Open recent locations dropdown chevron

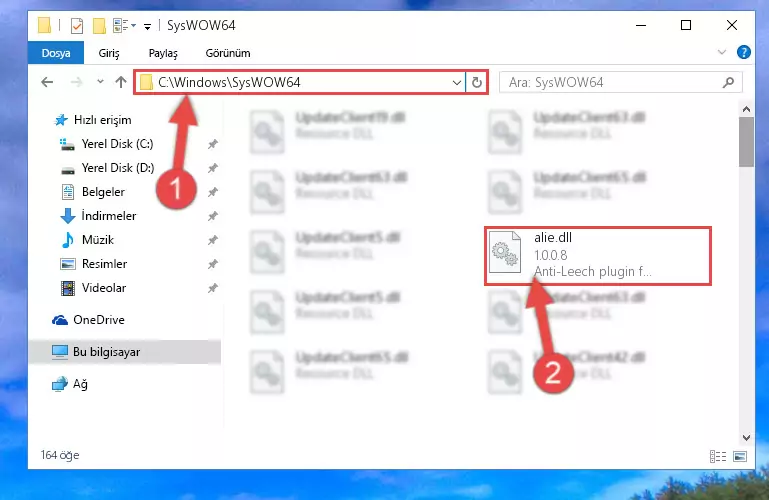pos(100,82)
